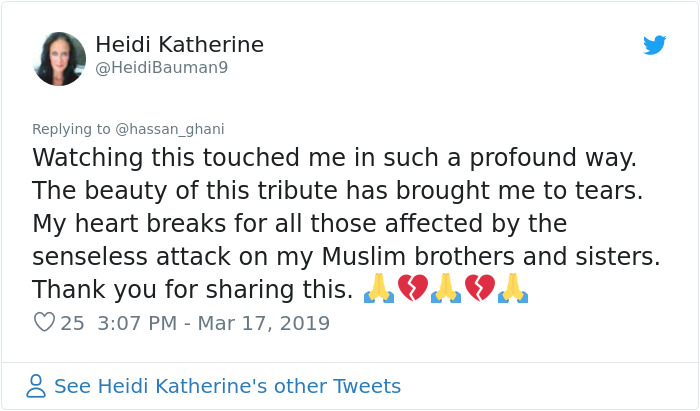Like the tweet with the heart icon
Image resolution: width=700 pixels, height=411 pixels.
(44, 322)
